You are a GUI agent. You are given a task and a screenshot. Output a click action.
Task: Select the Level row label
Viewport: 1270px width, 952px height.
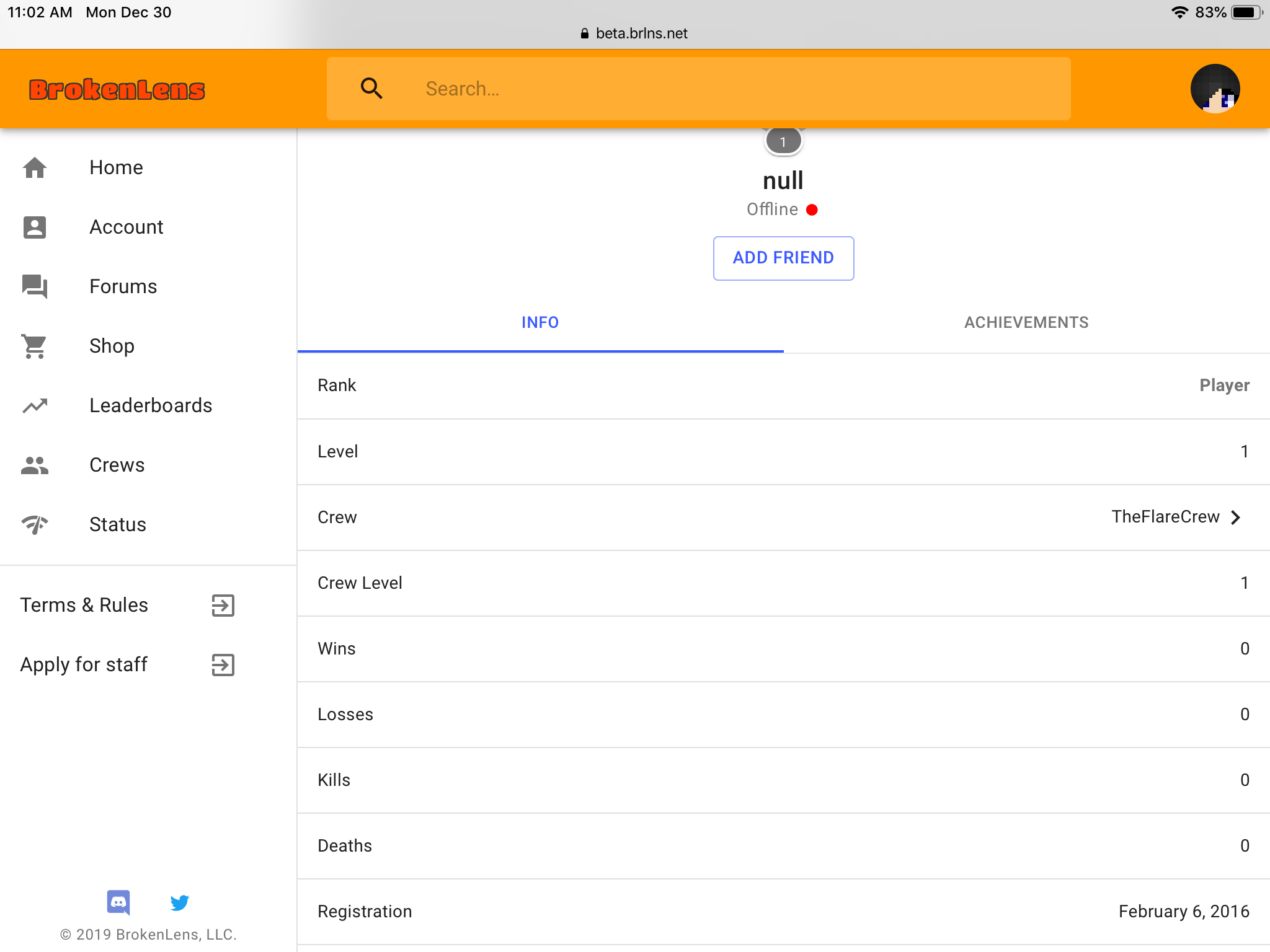pos(337,451)
